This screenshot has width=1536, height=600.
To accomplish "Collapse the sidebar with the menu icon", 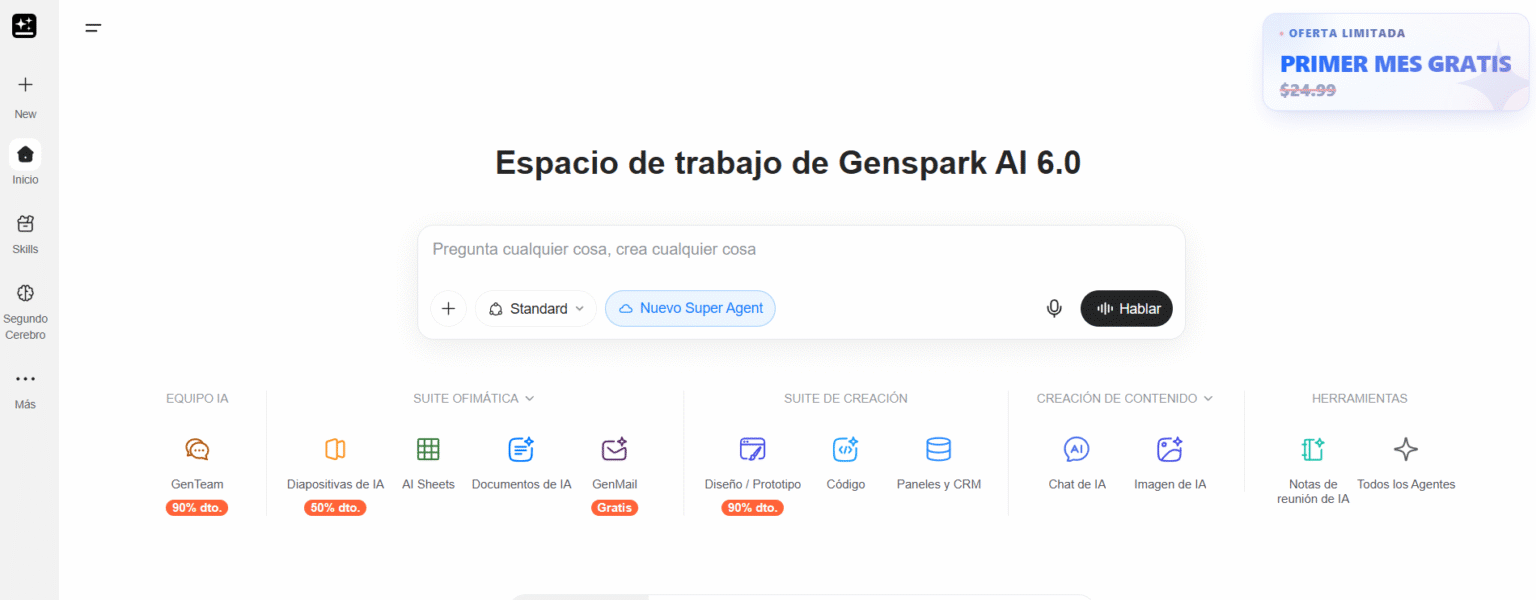I will (x=93, y=28).
